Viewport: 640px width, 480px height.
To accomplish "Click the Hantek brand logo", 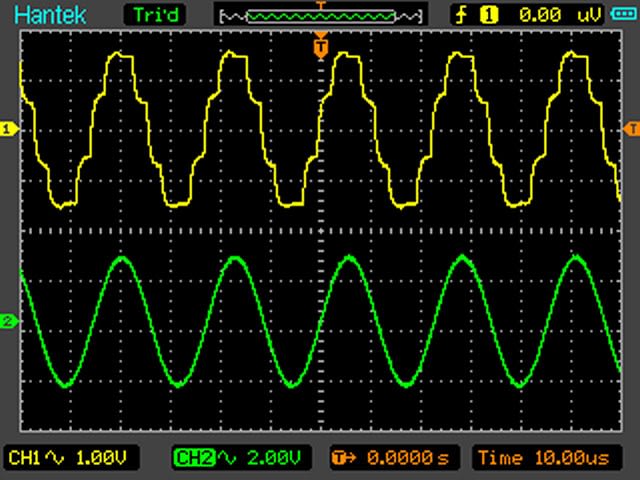I will (50, 15).
